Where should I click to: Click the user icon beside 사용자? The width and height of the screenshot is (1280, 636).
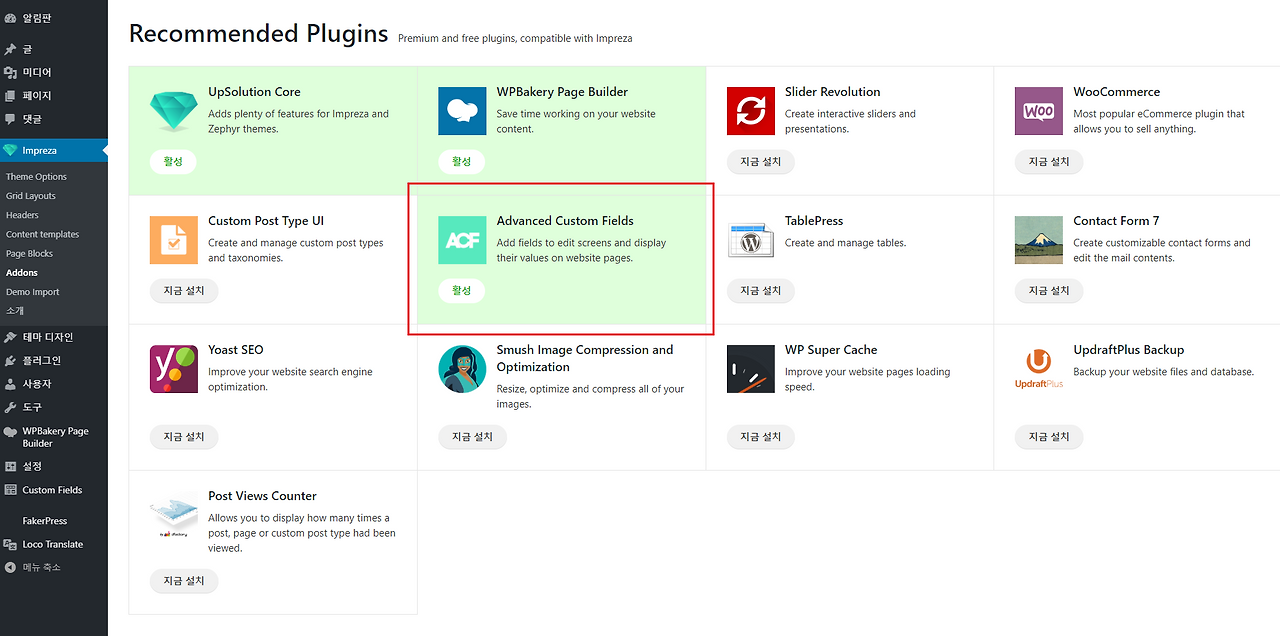[x=10, y=384]
